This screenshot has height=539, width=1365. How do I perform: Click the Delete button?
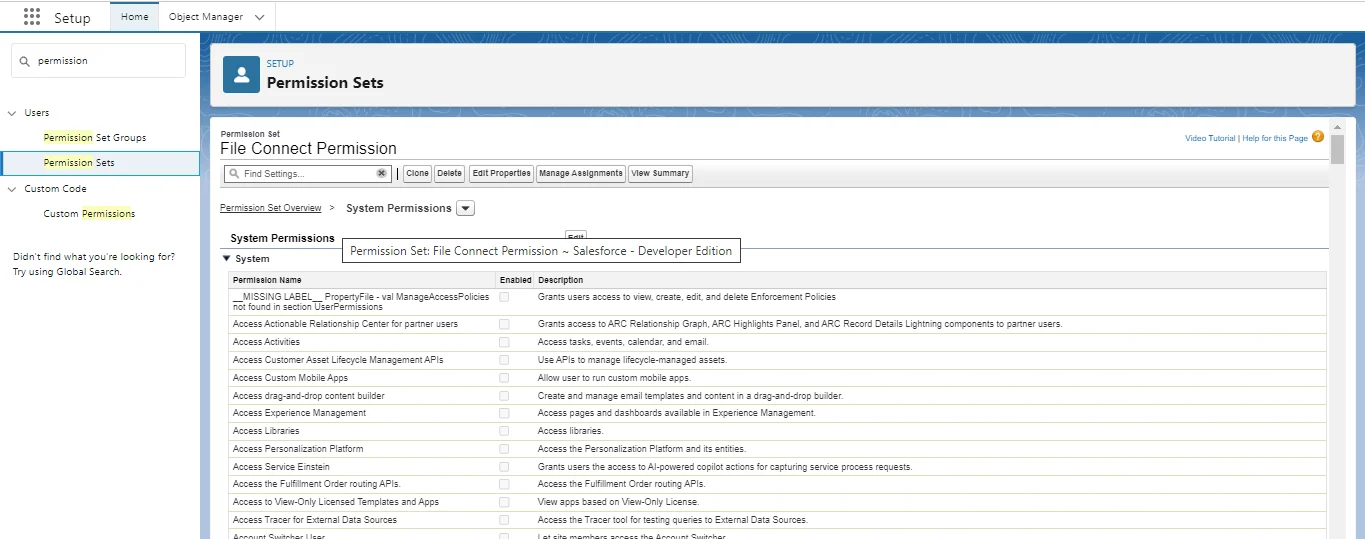(x=450, y=174)
